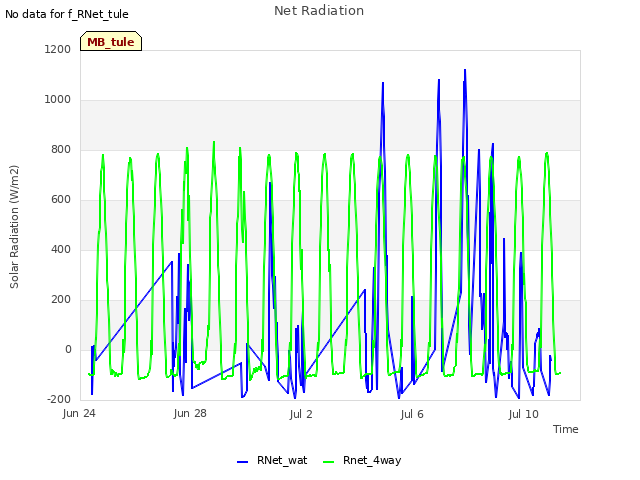Click the Jul 10 x-axis label
This screenshot has height=480, width=640.
524,414
